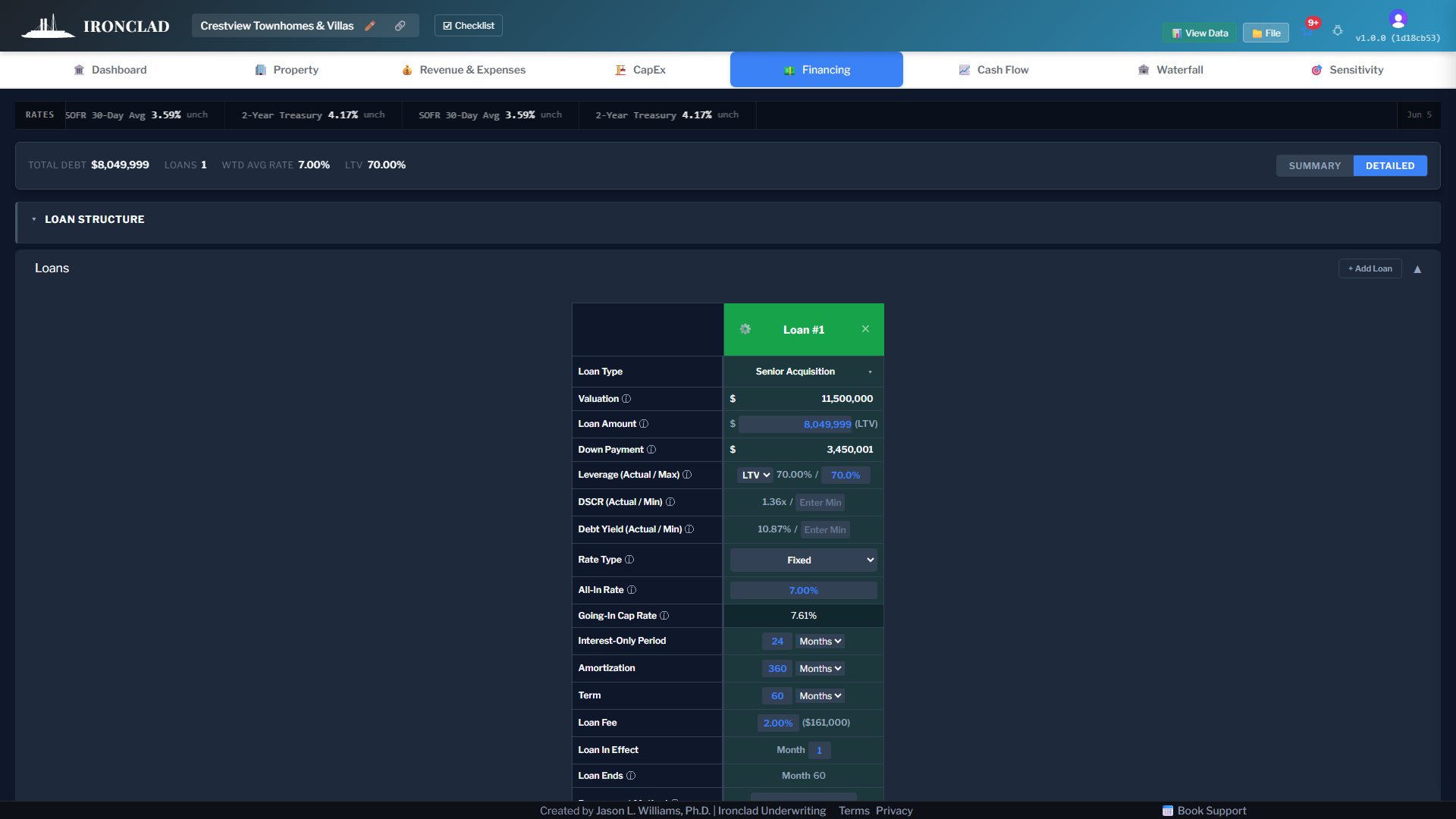Click the Ironclad ship logo
This screenshot has height=819, width=1456.
click(x=48, y=26)
